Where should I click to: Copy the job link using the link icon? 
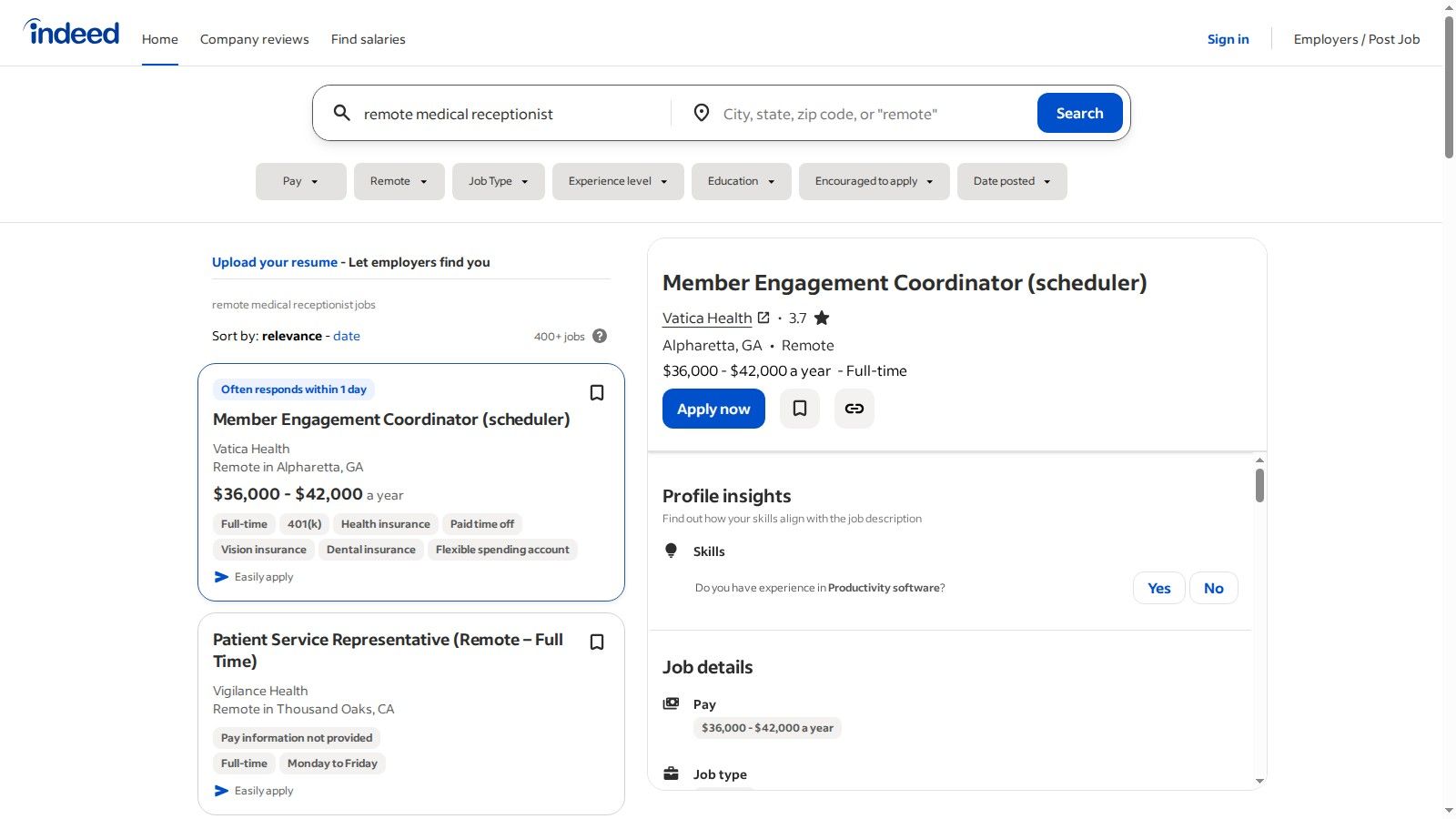point(854,409)
